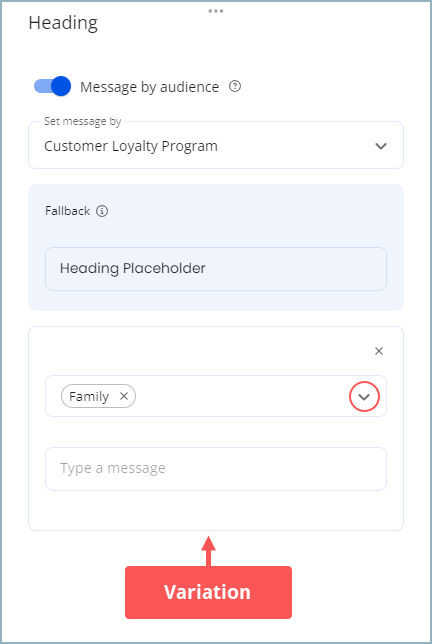This screenshot has height=644, width=432.
Task: Click the Heading Placeholder fallback field
Action: (216, 269)
